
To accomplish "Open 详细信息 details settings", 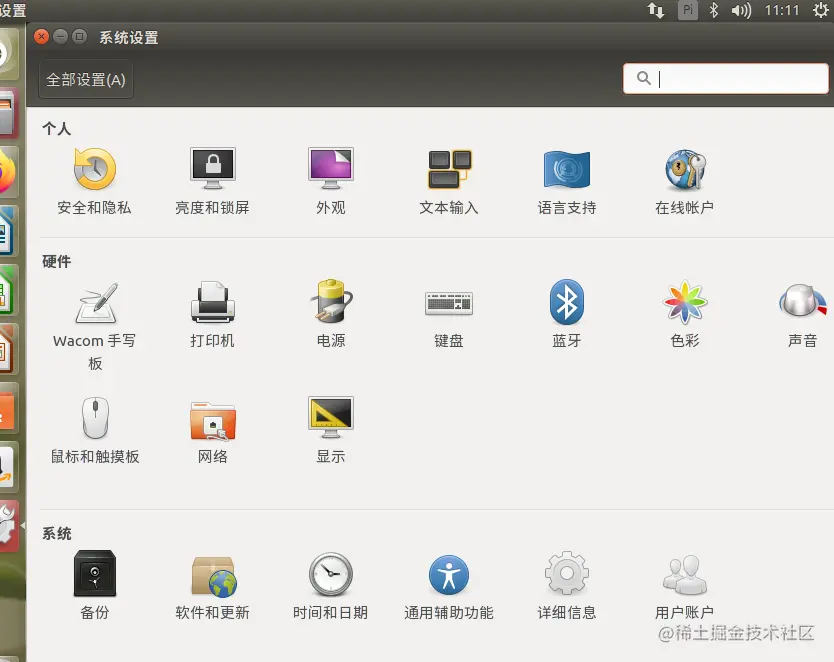I will 566,585.
